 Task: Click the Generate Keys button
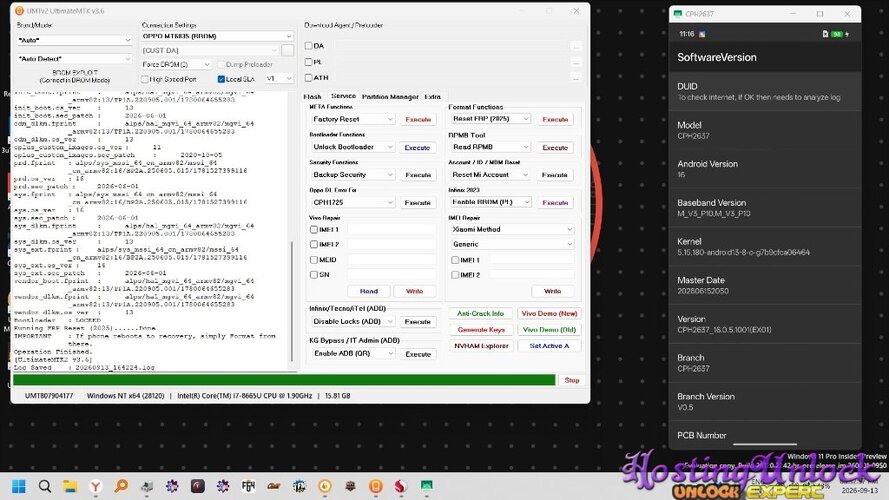click(x=480, y=329)
